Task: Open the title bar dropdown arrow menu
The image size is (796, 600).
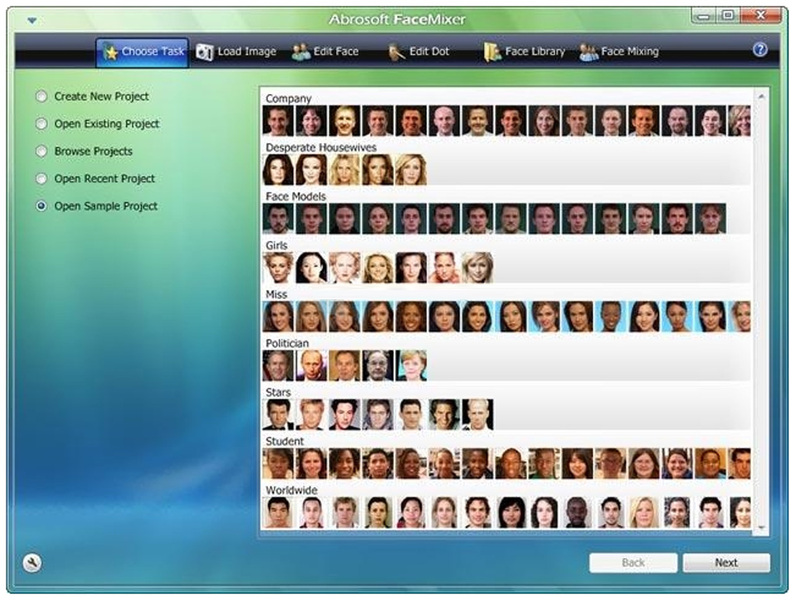Action: point(32,21)
